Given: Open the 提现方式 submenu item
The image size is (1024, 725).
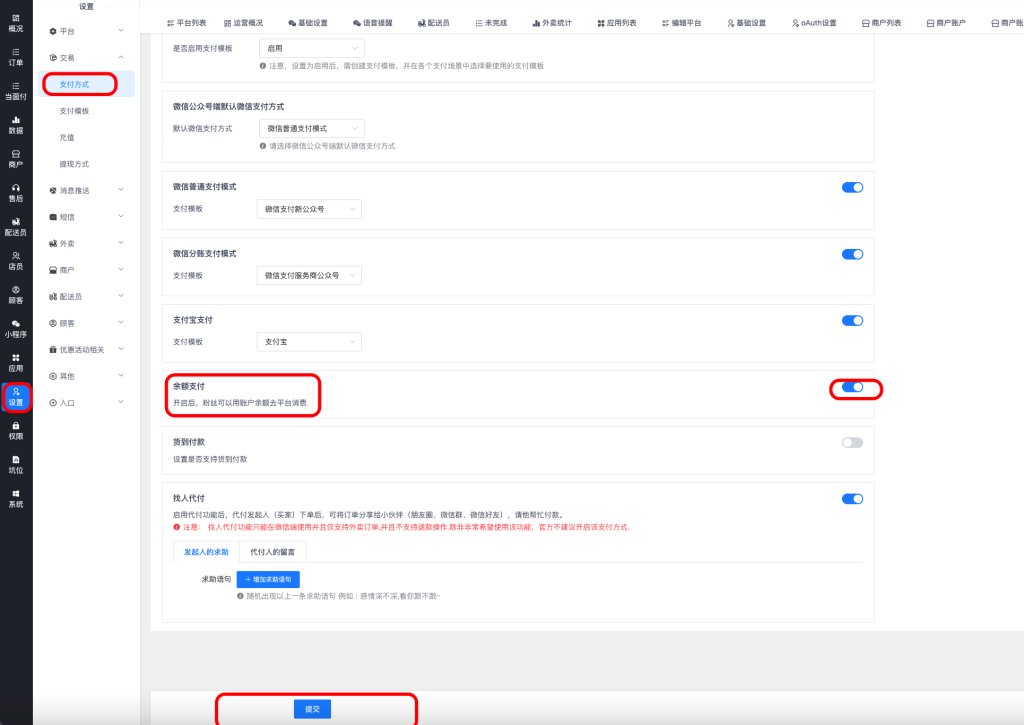Looking at the screenshot, I should pos(74,164).
